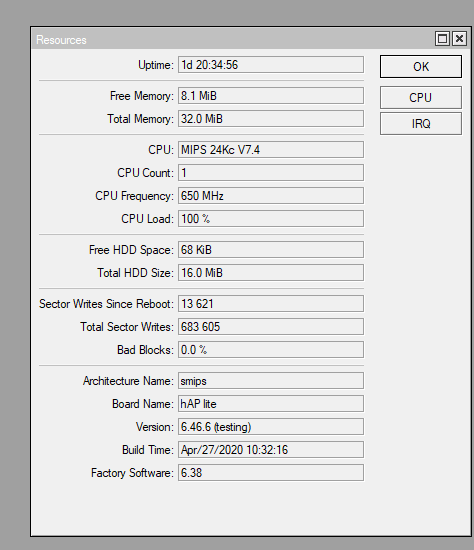Click the Board Name field hAP lite
The width and height of the screenshot is (474, 550).
(271, 404)
